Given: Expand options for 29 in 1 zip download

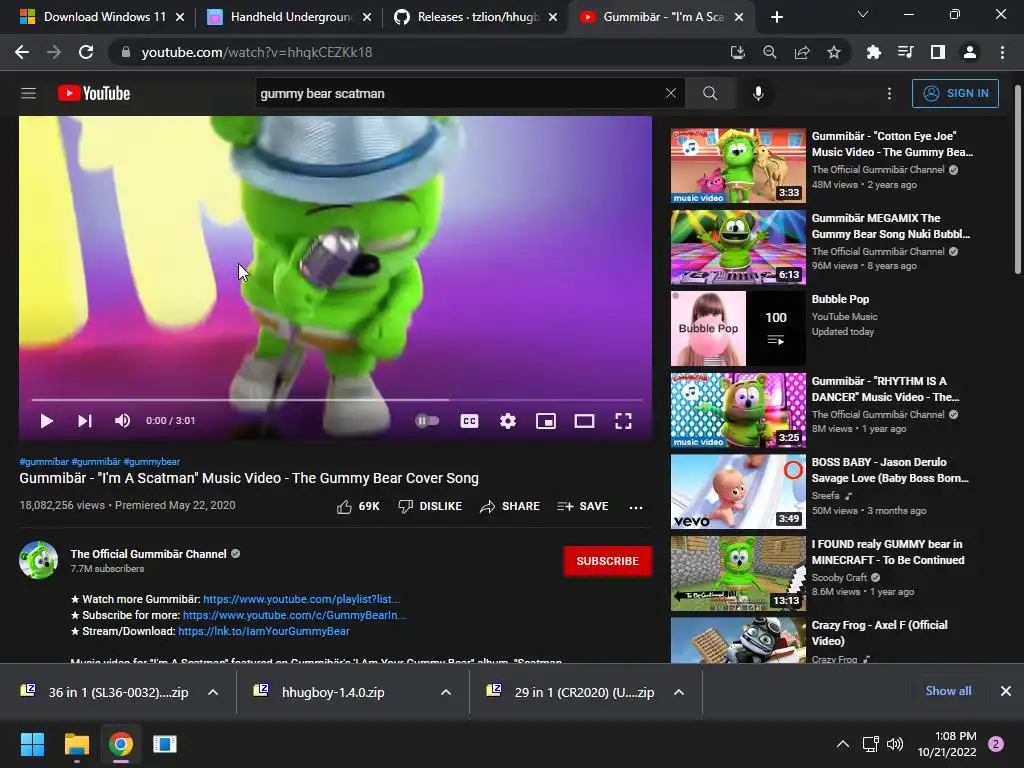Looking at the screenshot, I should pyautogui.click(x=679, y=692).
